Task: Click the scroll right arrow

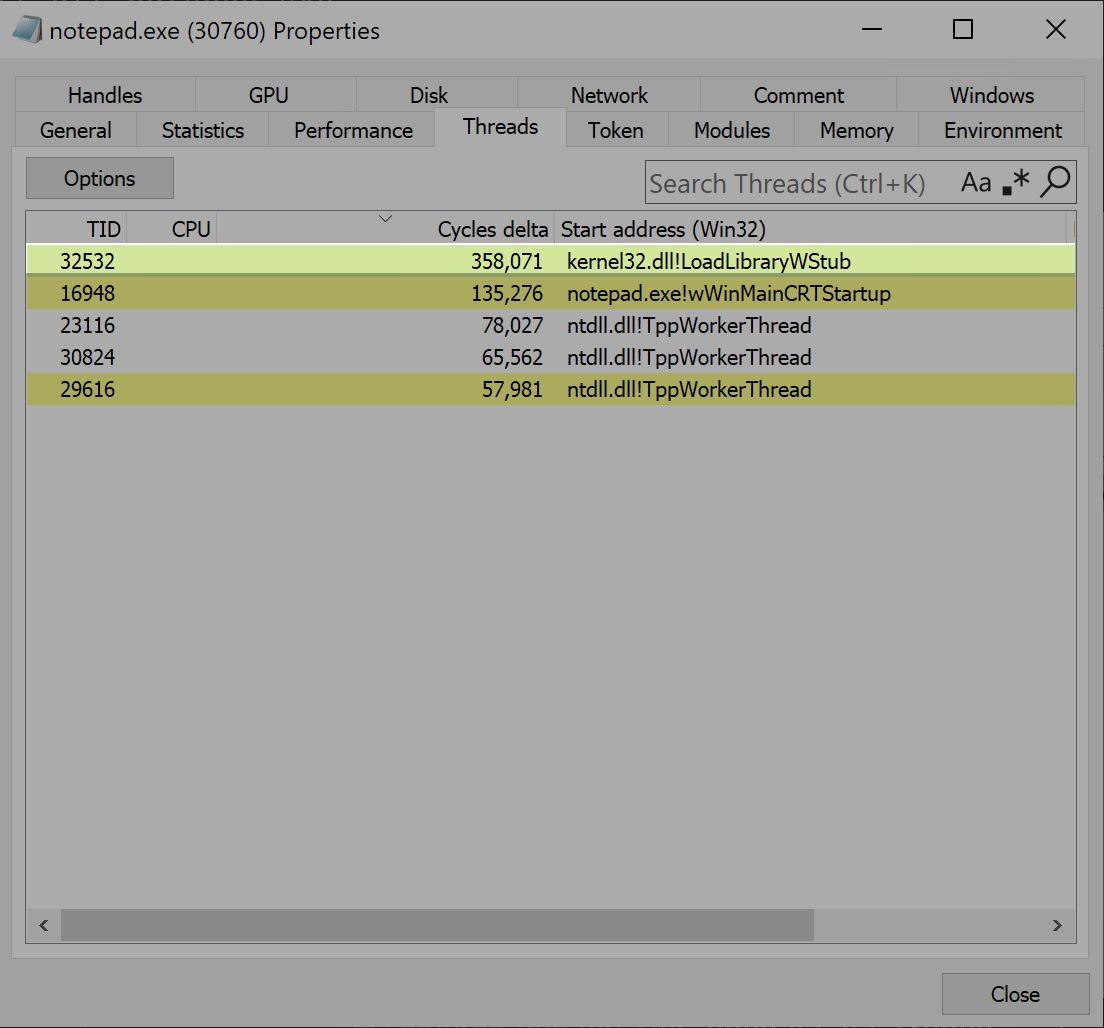Action: pos(1057,925)
